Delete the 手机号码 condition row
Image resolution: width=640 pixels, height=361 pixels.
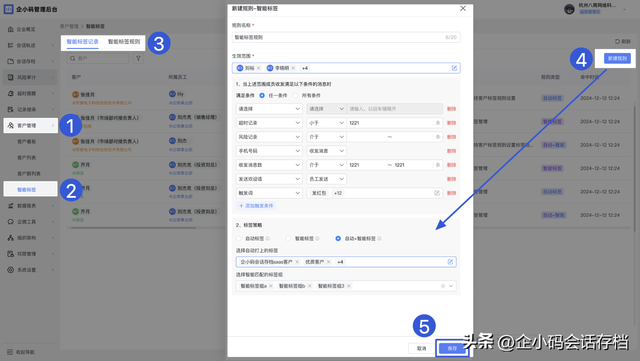coord(451,151)
